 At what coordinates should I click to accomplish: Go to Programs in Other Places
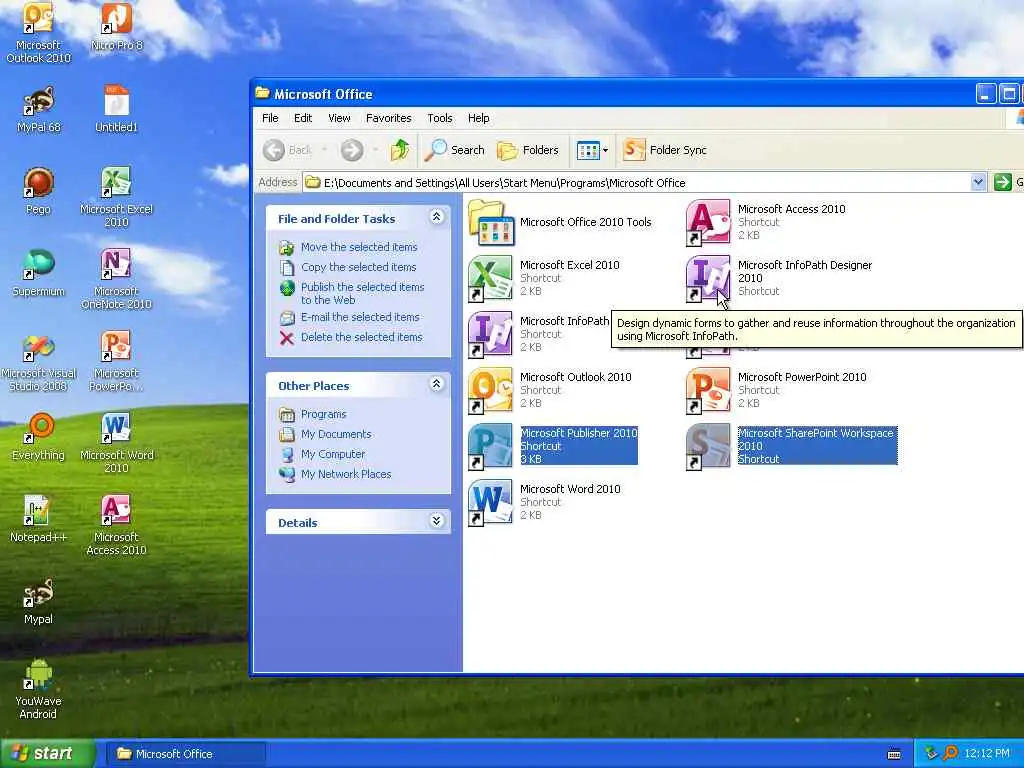(x=323, y=414)
